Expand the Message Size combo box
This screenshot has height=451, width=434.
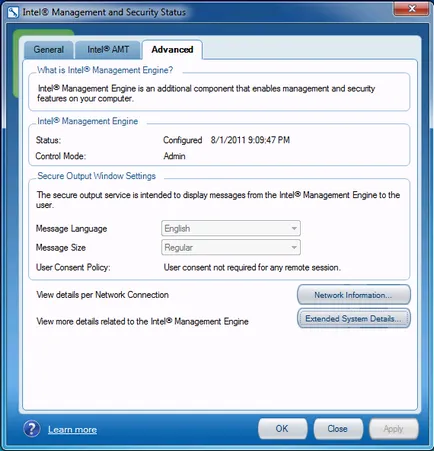point(231,247)
